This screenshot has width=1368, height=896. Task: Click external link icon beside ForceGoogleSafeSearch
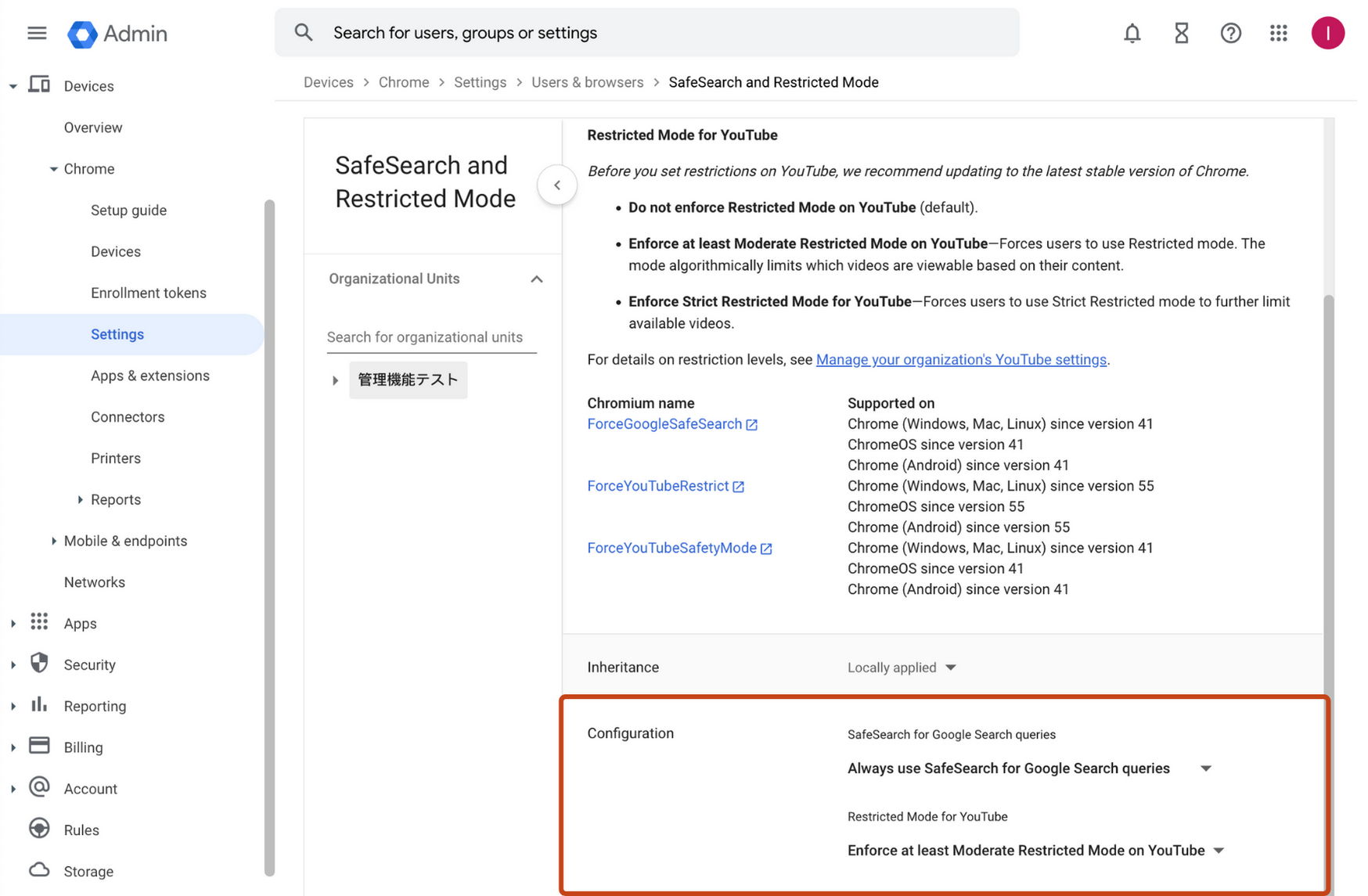click(x=752, y=425)
